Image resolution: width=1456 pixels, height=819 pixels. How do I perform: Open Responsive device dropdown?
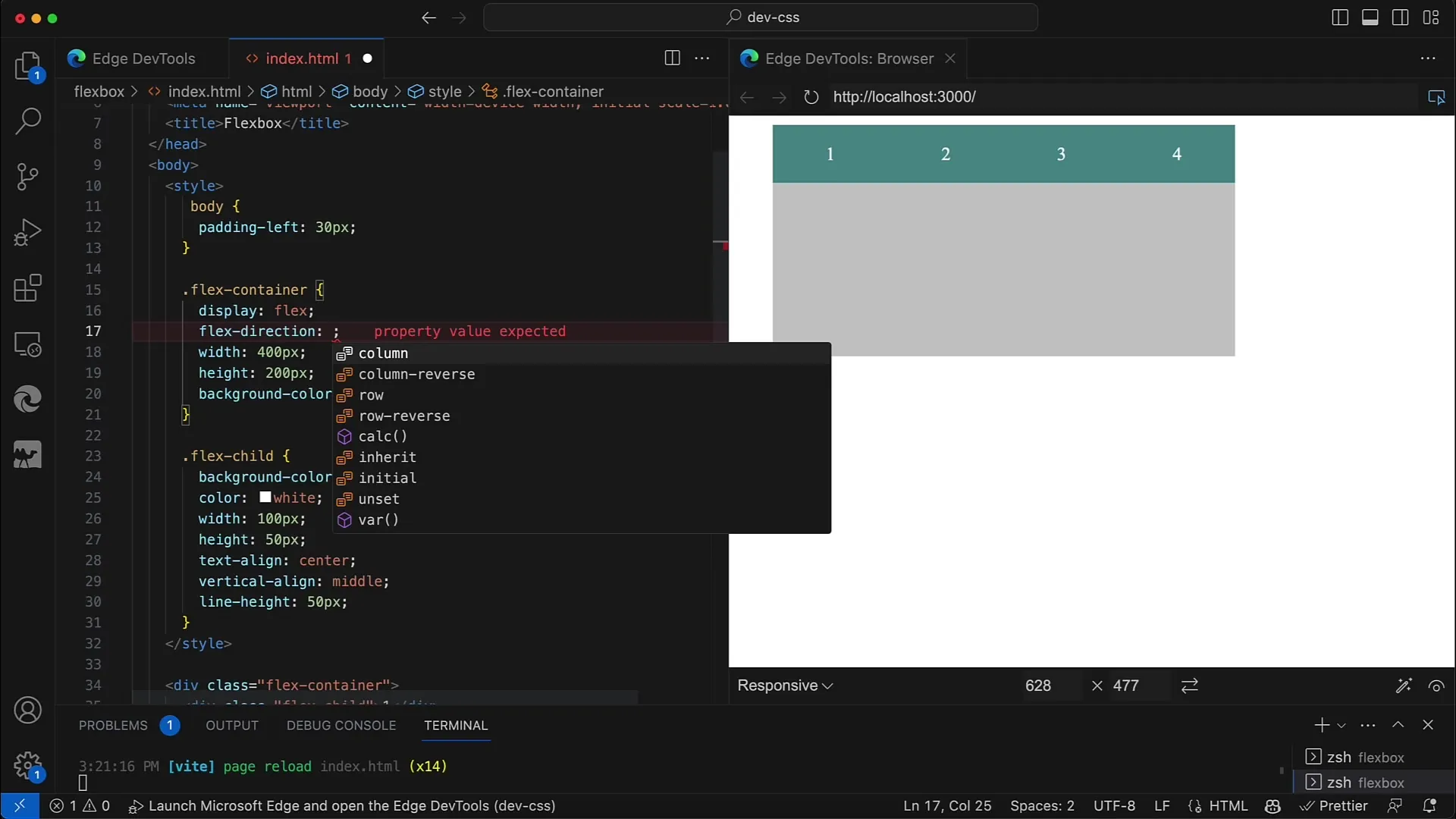tap(785, 686)
